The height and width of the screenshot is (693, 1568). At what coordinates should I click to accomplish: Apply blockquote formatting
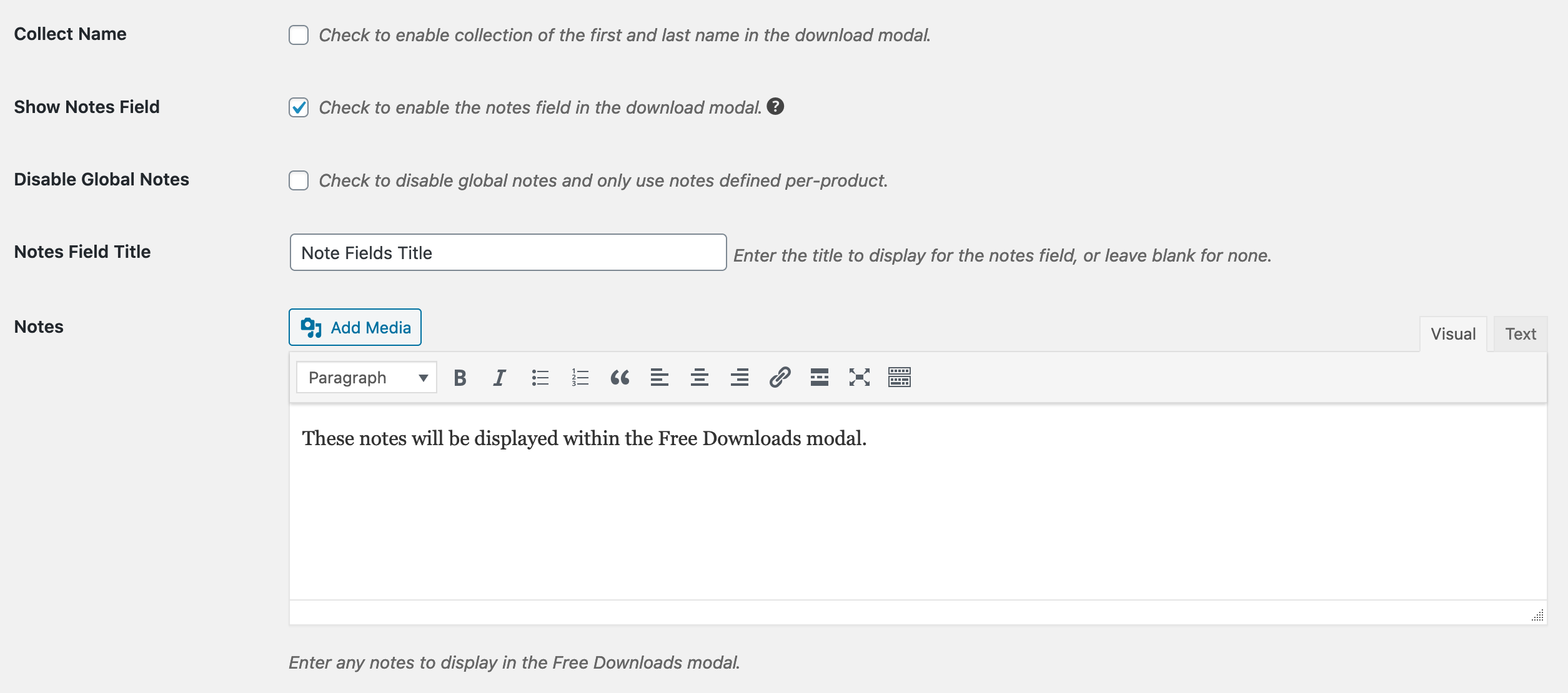point(620,378)
